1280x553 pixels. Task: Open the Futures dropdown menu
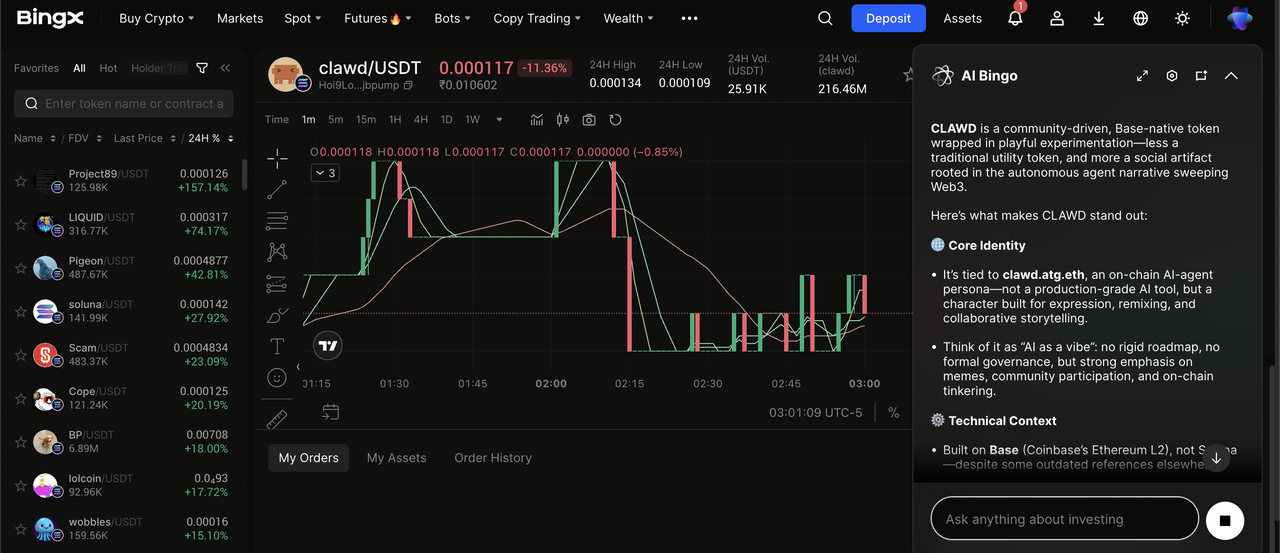pos(373,18)
